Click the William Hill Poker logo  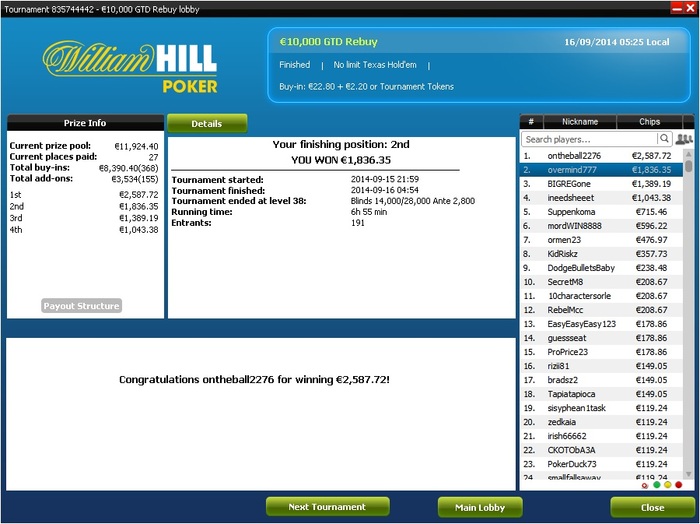(x=130, y=66)
